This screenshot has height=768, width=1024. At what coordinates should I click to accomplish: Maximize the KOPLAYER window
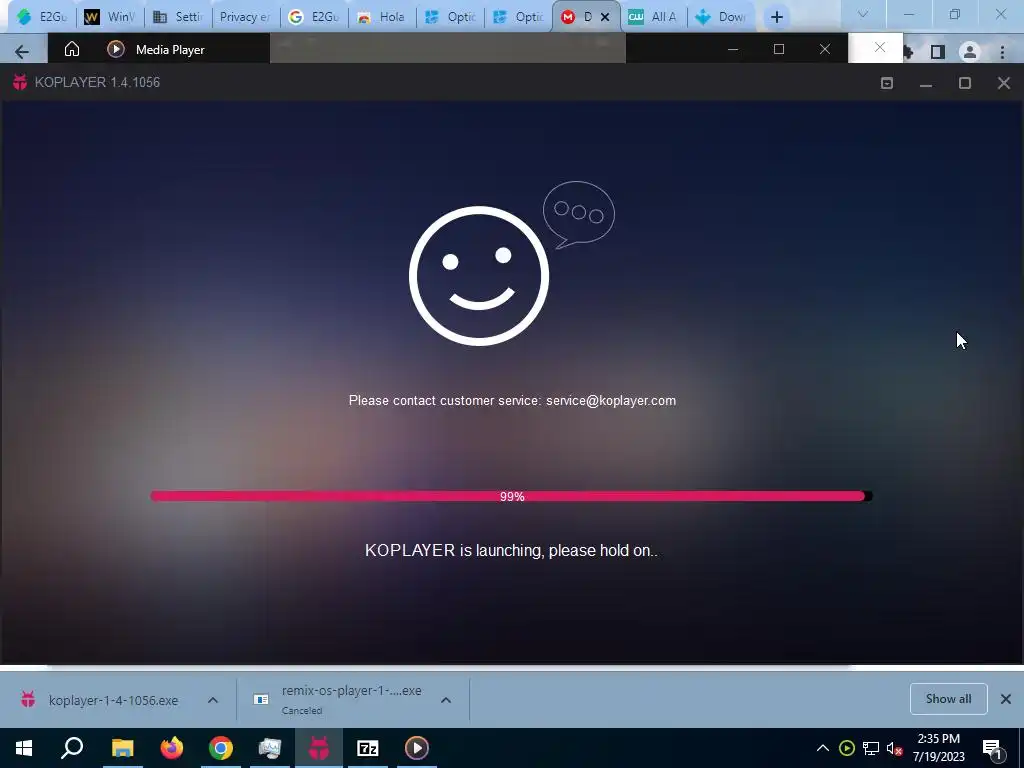965,83
